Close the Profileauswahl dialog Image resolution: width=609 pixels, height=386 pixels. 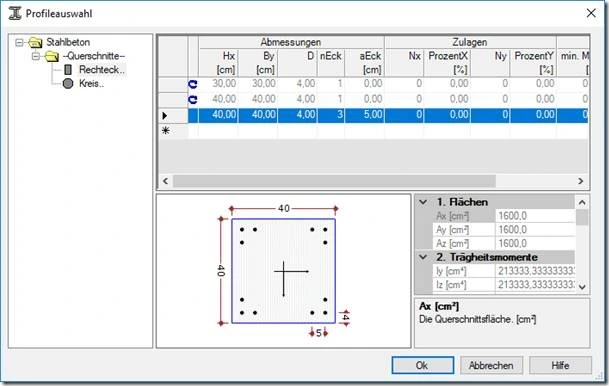point(591,13)
